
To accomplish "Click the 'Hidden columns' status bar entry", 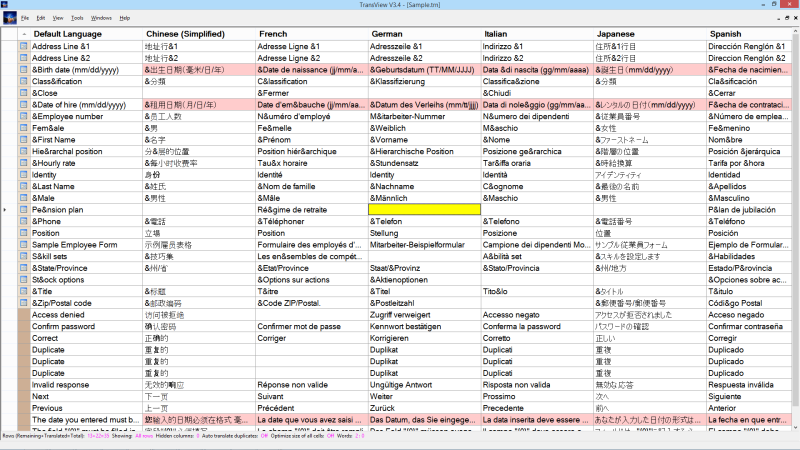I will (178, 436).
